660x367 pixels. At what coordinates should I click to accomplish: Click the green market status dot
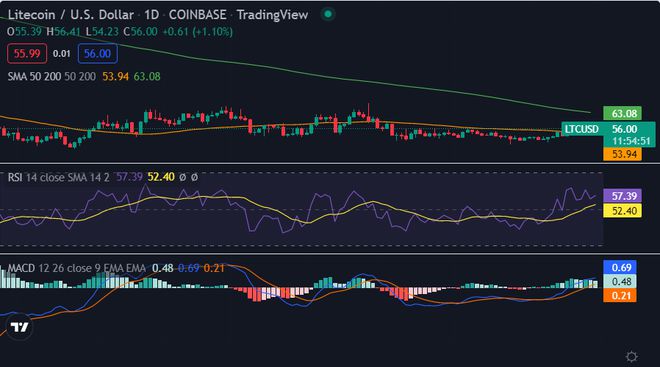click(327, 14)
